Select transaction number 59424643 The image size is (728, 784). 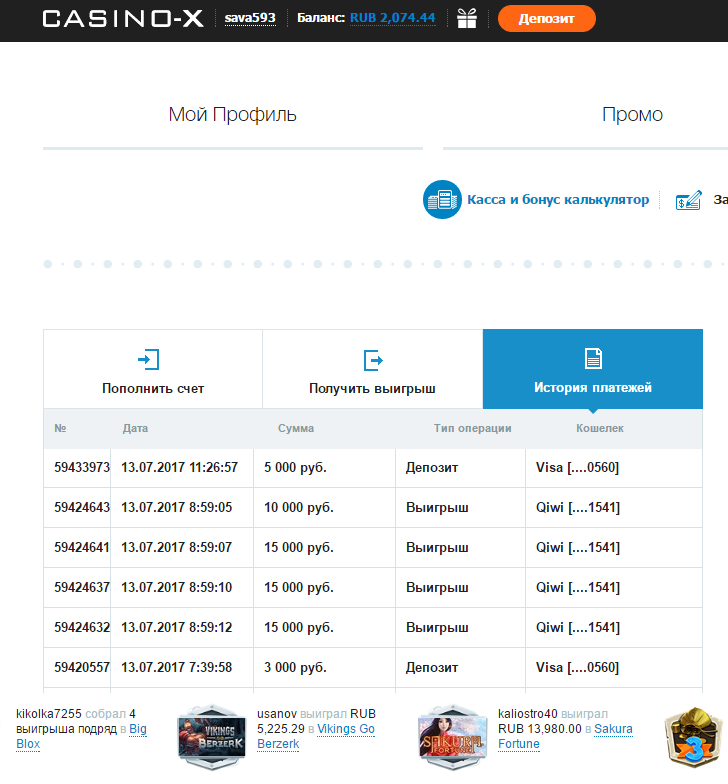(82, 508)
